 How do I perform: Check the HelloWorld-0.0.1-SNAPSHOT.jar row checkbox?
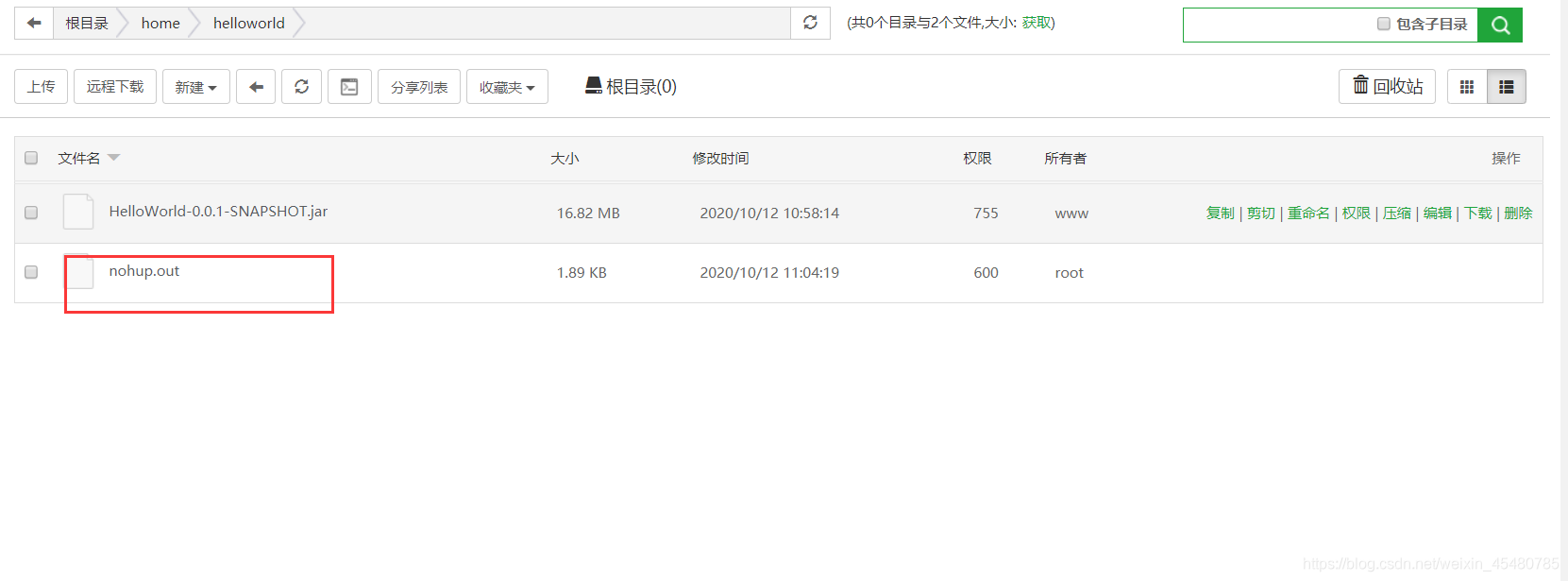(31, 213)
